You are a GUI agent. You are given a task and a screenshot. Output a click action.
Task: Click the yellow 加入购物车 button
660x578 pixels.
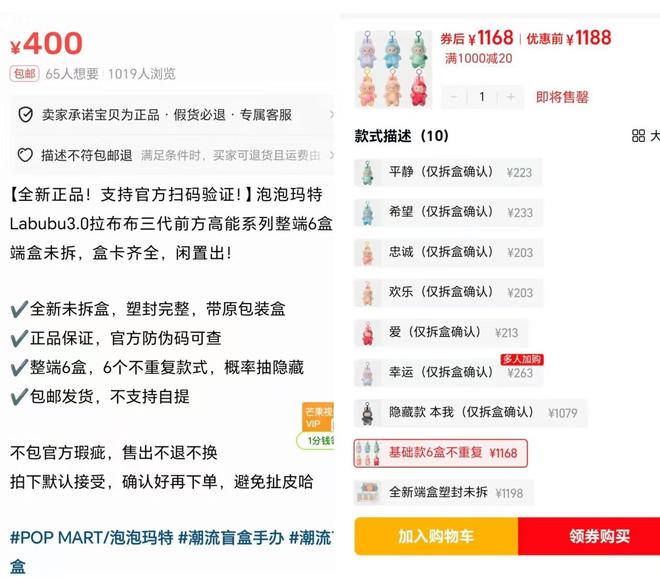436,536
